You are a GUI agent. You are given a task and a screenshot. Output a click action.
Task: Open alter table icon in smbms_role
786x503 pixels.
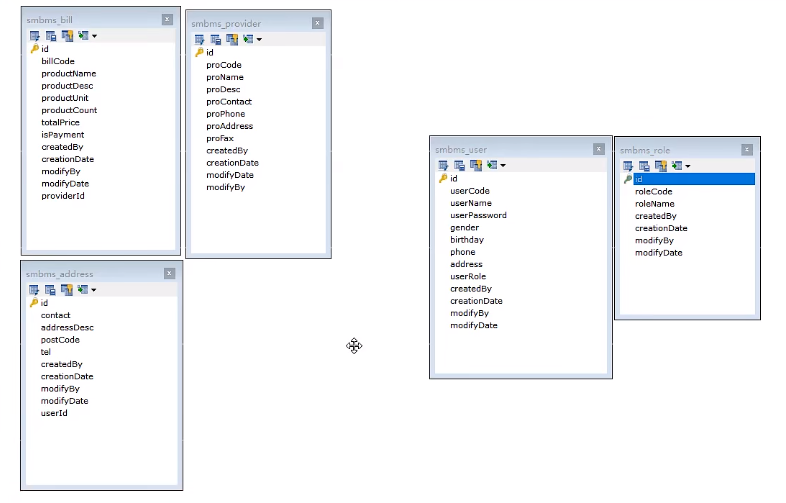click(x=628, y=165)
